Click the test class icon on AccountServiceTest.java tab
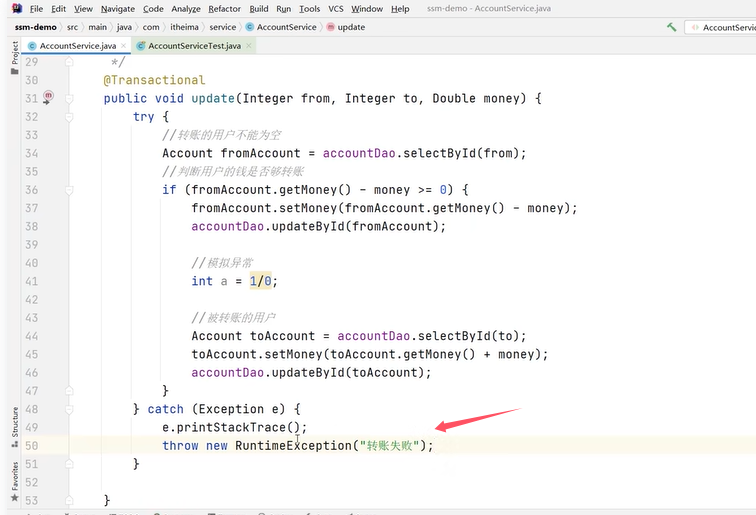Screen dimensions: 756x515 (141, 46)
